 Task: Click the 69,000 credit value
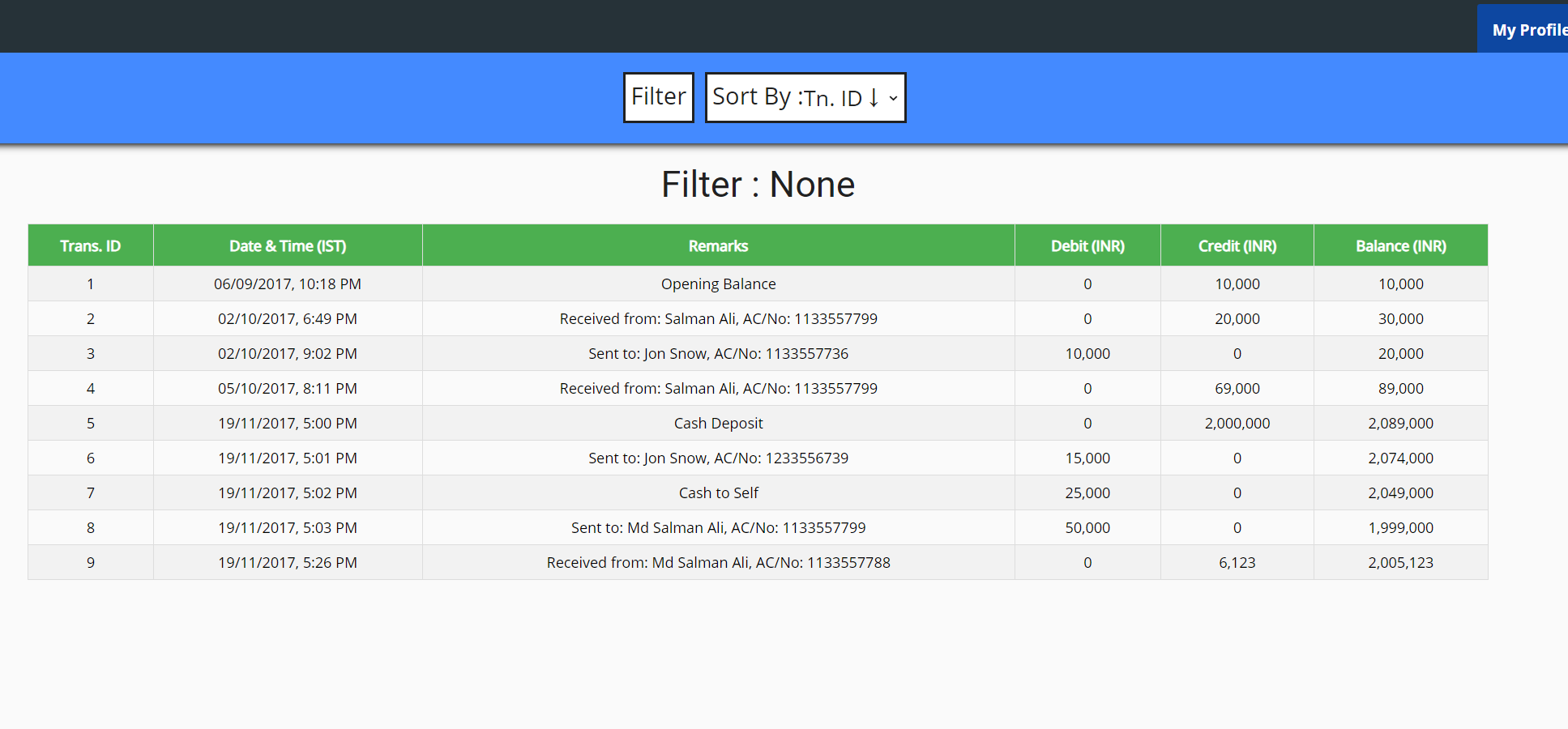tap(1237, 389)
